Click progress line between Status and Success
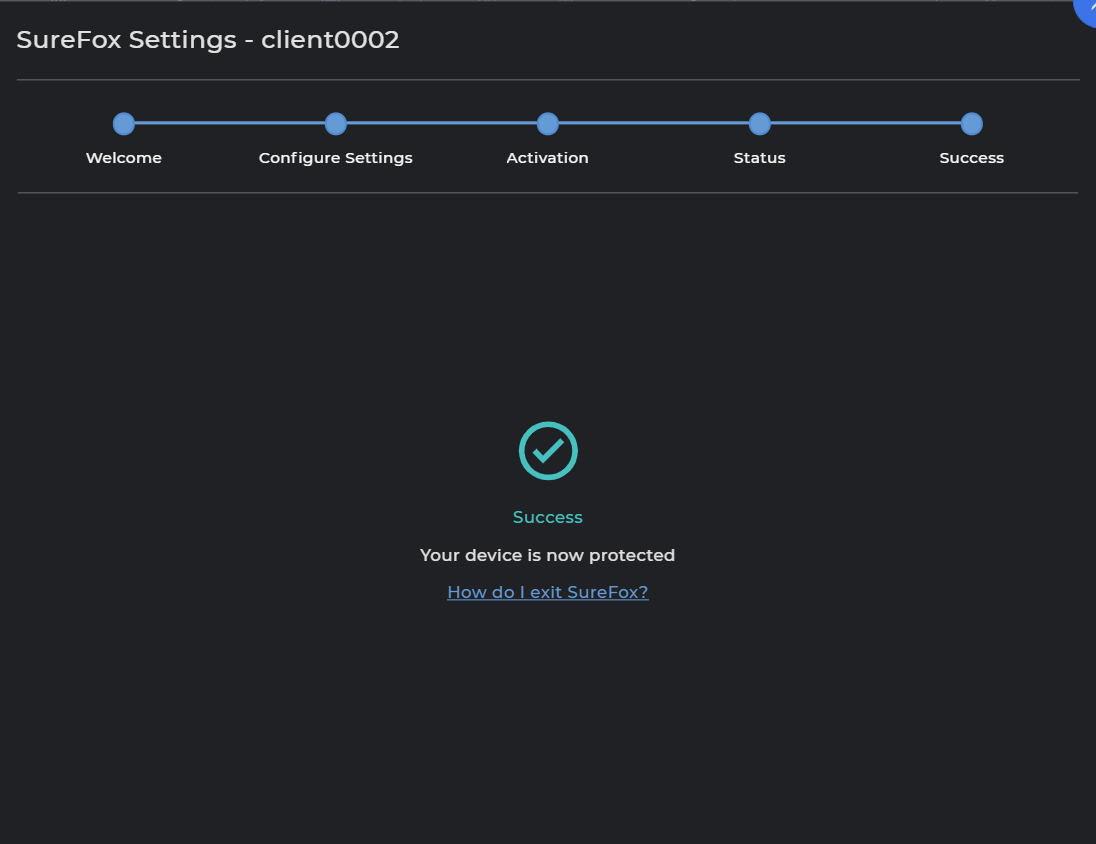Image resolution: width=1096 pixels, height=844 pixels. click(x=866, y=123)
